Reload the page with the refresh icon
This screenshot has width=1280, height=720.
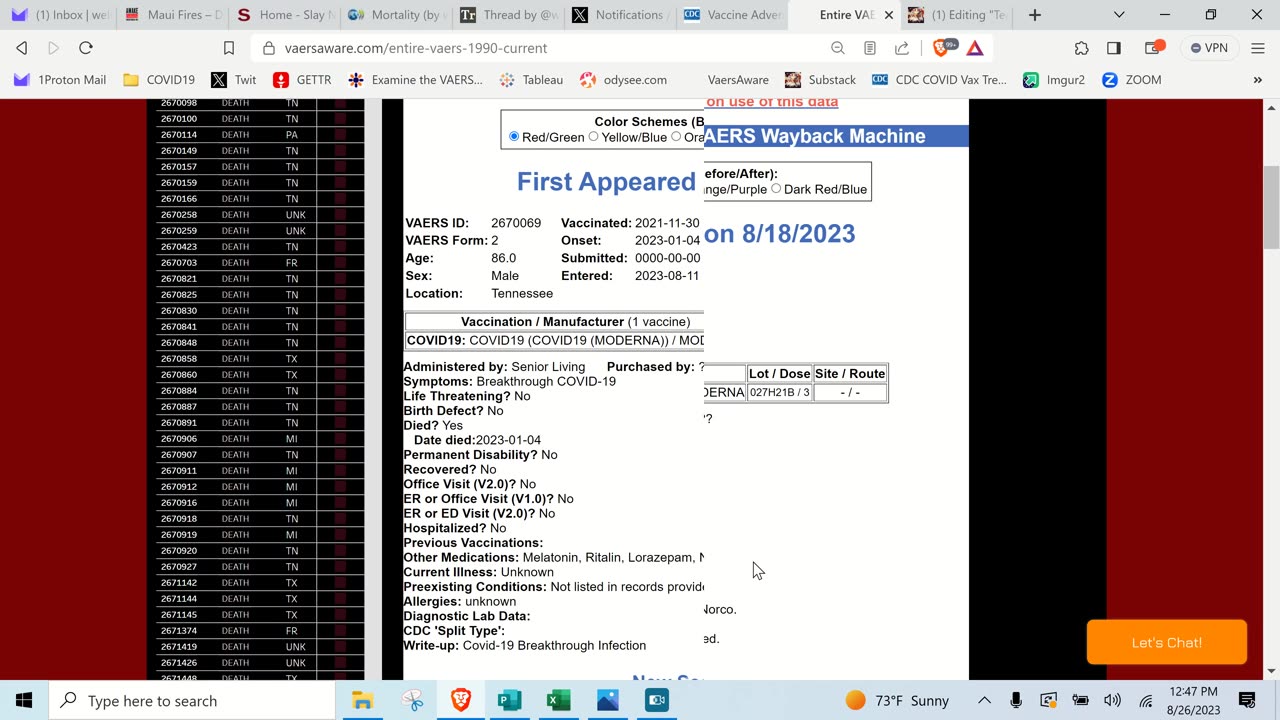86,48
